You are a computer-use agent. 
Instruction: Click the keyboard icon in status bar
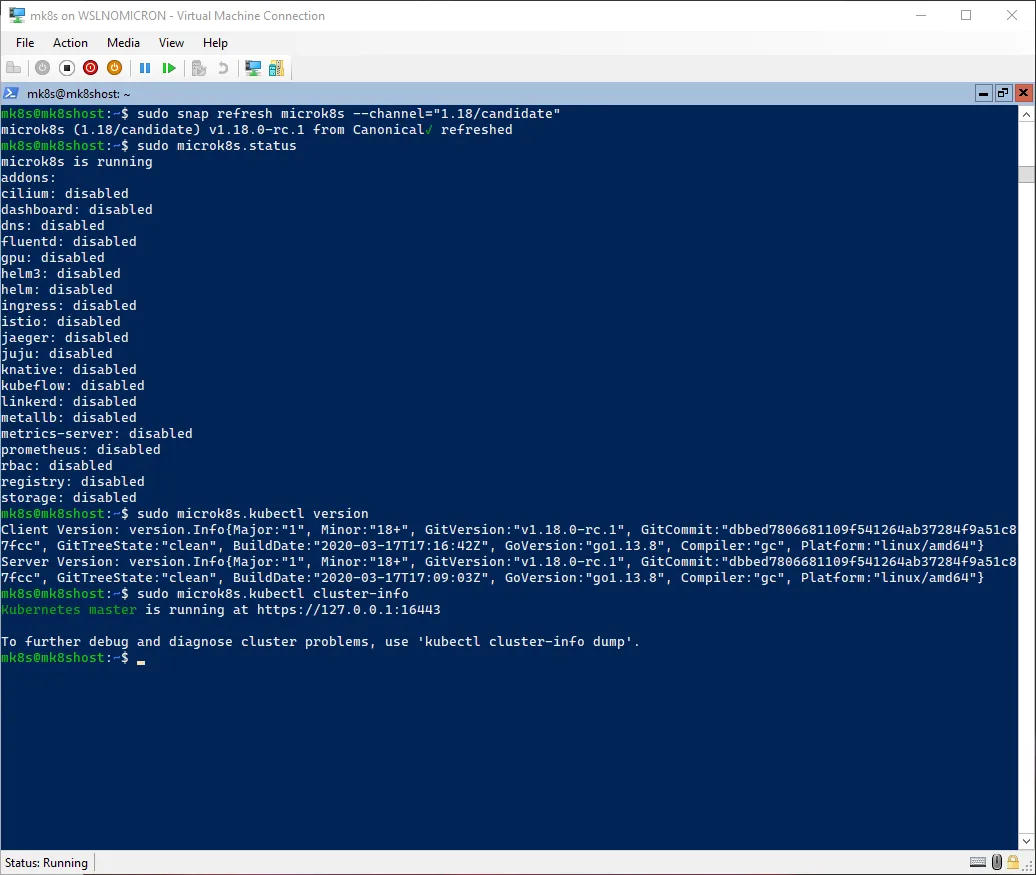[x=978, y=862]
